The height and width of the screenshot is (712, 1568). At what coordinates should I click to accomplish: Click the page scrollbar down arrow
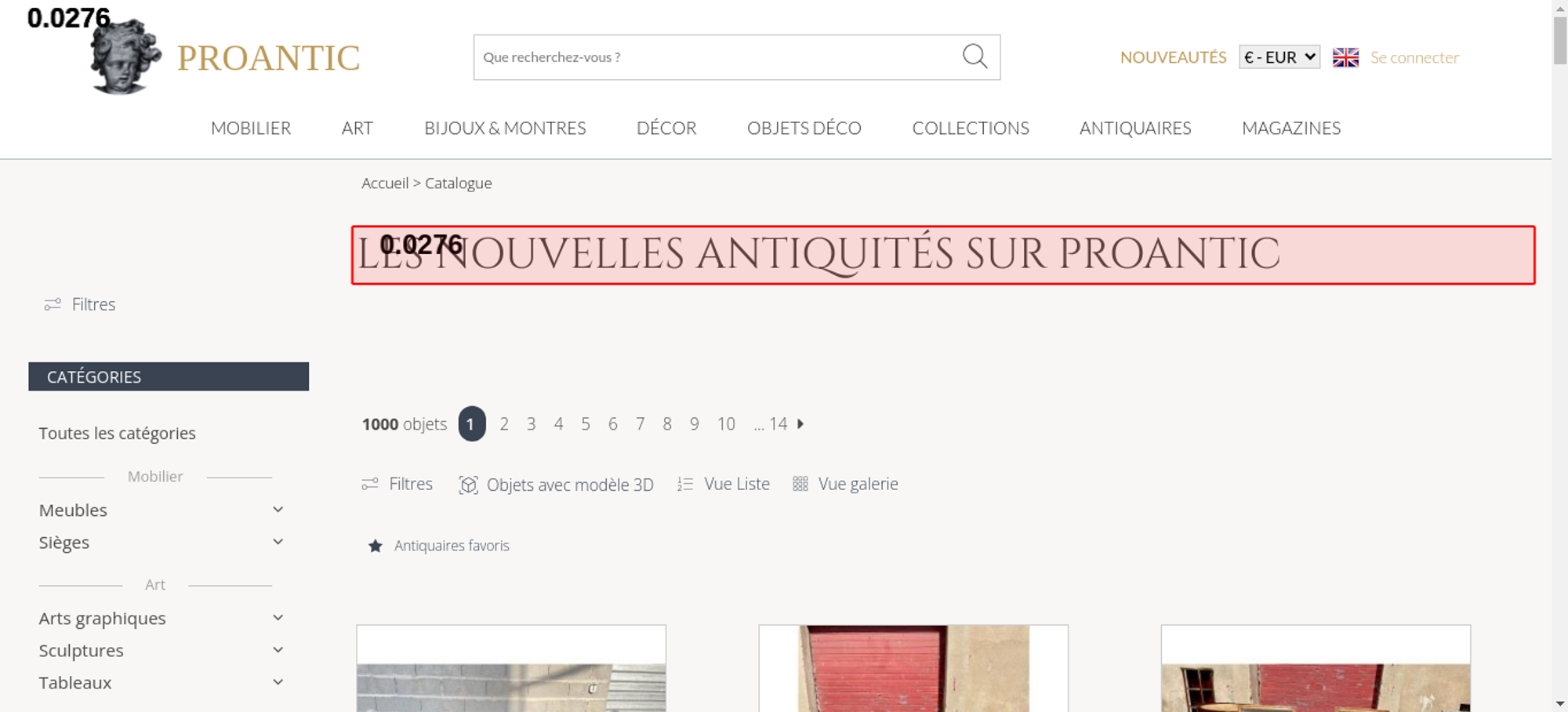tap(1560, 703)
